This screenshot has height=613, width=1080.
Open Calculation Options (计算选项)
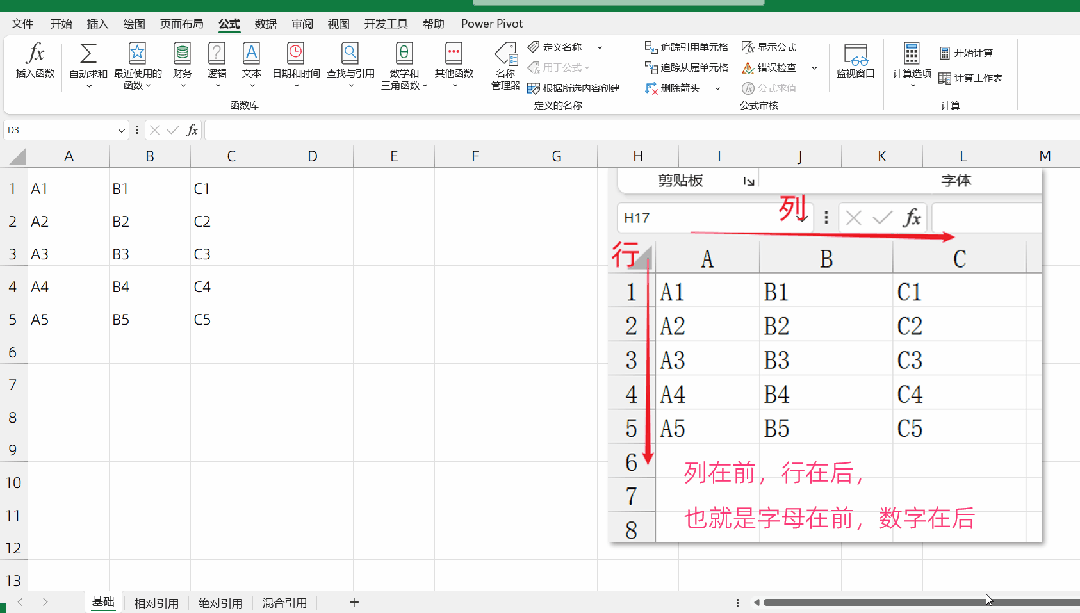coord(912,65)
